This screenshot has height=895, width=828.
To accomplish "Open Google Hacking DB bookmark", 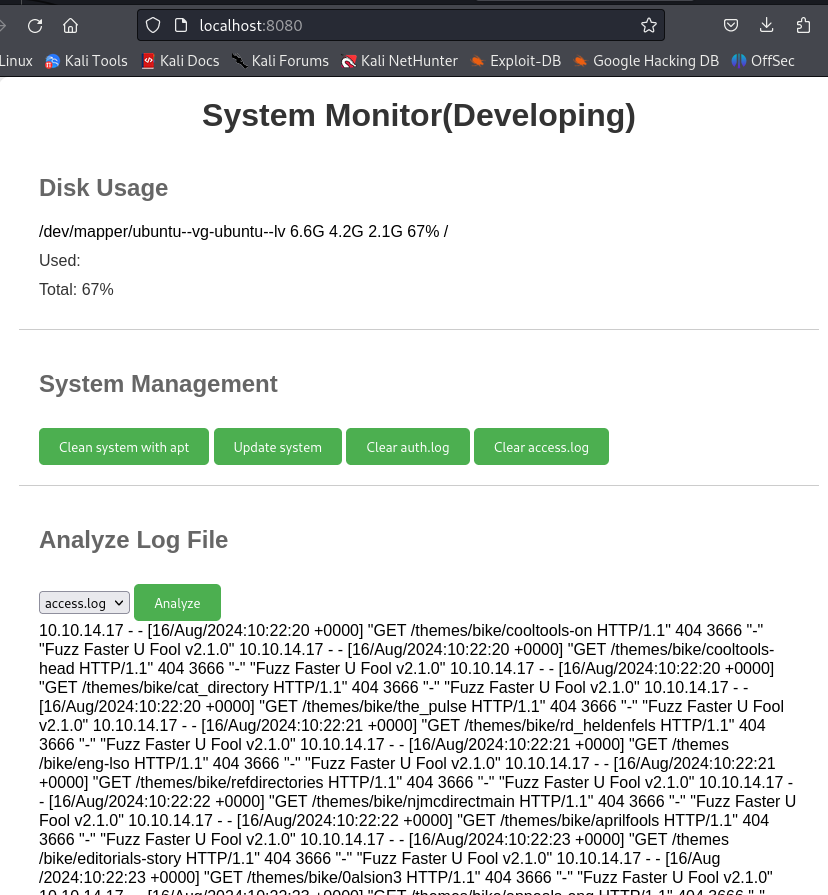I will coord(646,61).
